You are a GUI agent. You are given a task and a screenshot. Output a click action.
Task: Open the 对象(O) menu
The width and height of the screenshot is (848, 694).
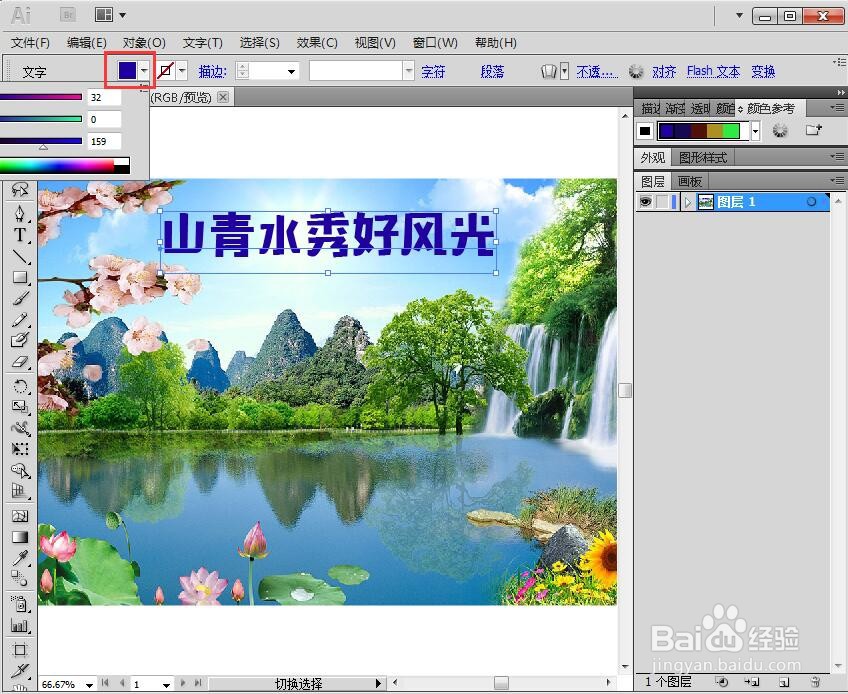point(144,43)
